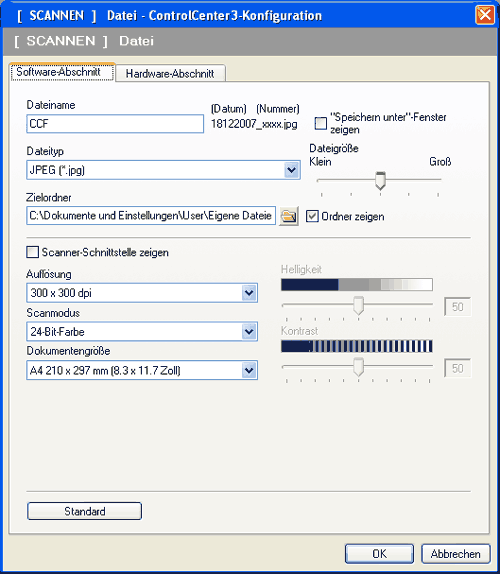
Task: Tick Scanner-Schnittstelle zeigen checkbox
Action: (32, 252)
